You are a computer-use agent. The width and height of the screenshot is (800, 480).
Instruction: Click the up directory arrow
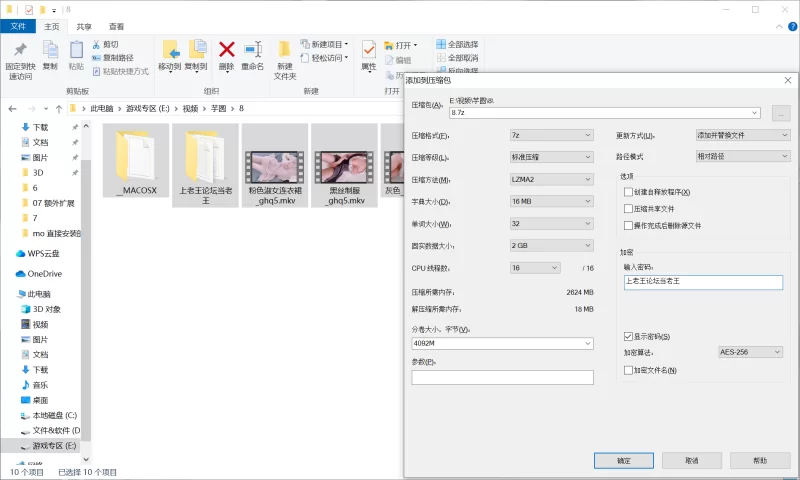59,109
